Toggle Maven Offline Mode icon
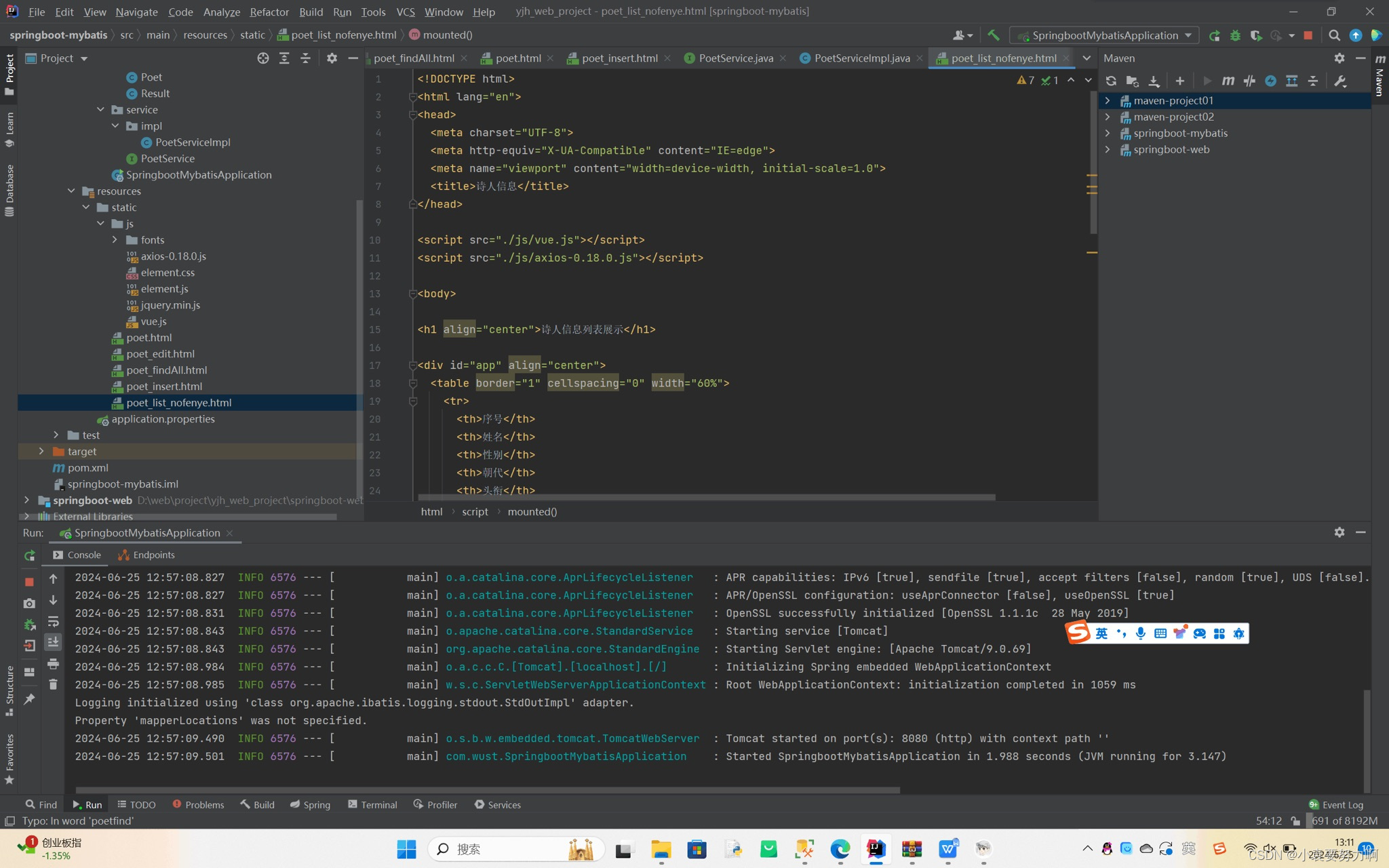 1249,81
